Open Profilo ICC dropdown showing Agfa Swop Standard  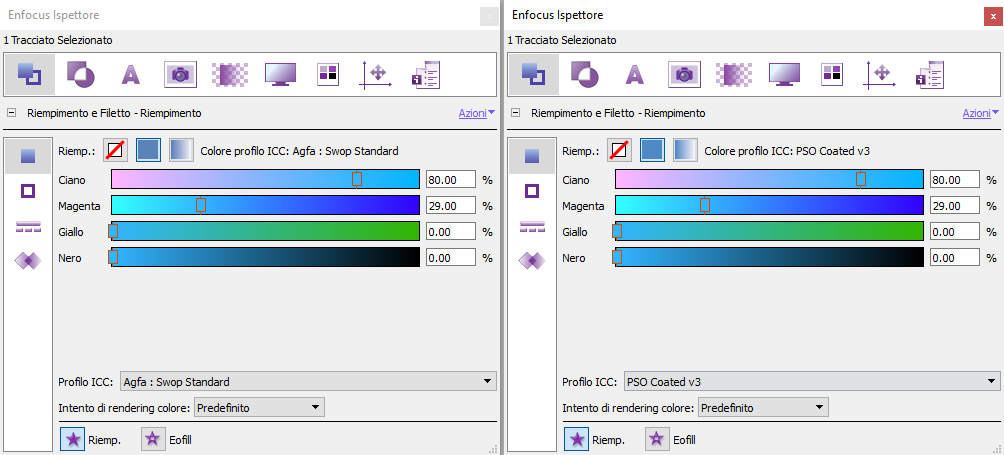pyautogui.click(x=308, y=382)
